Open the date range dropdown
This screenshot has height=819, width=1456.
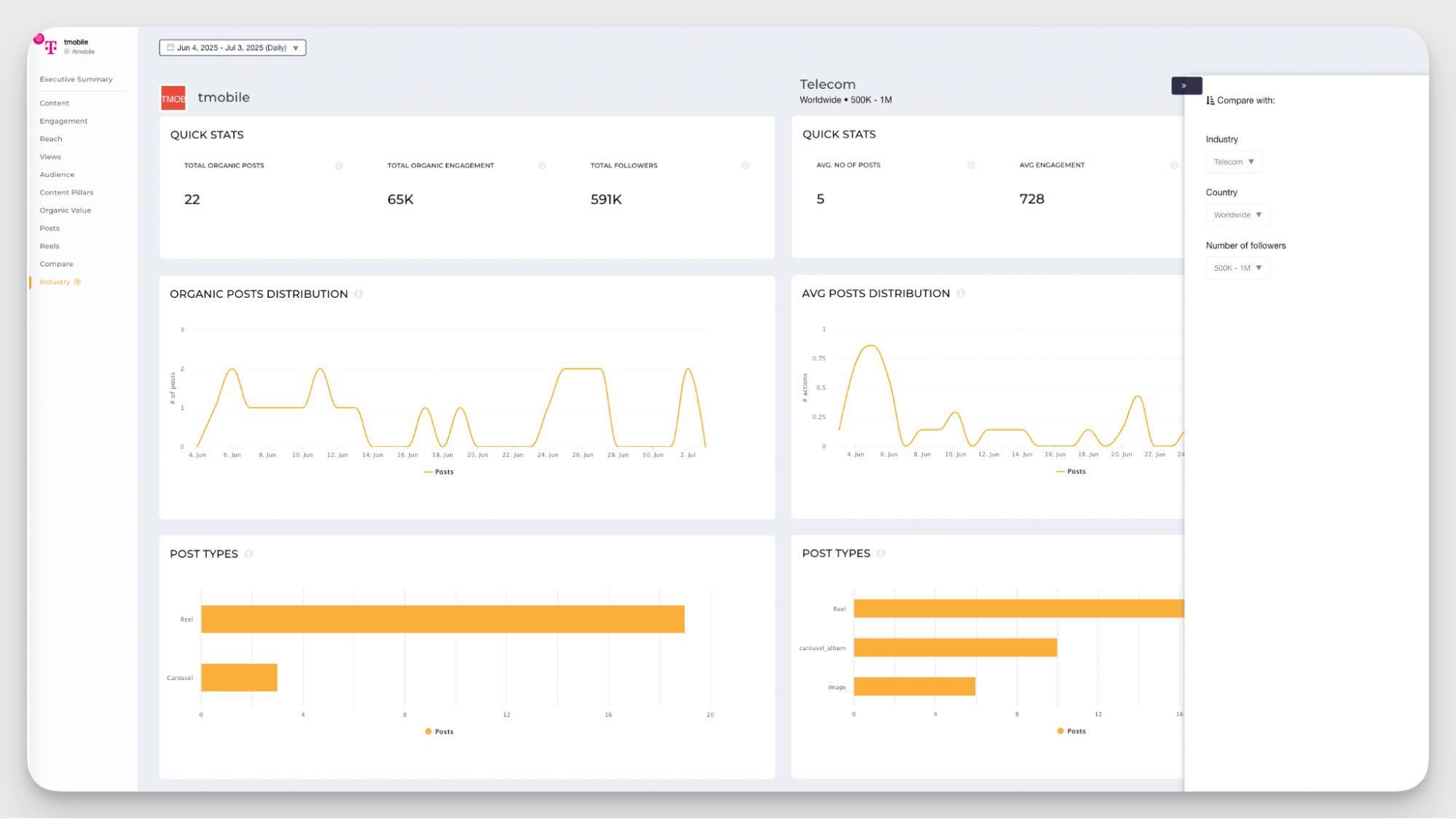coord(232,48)
